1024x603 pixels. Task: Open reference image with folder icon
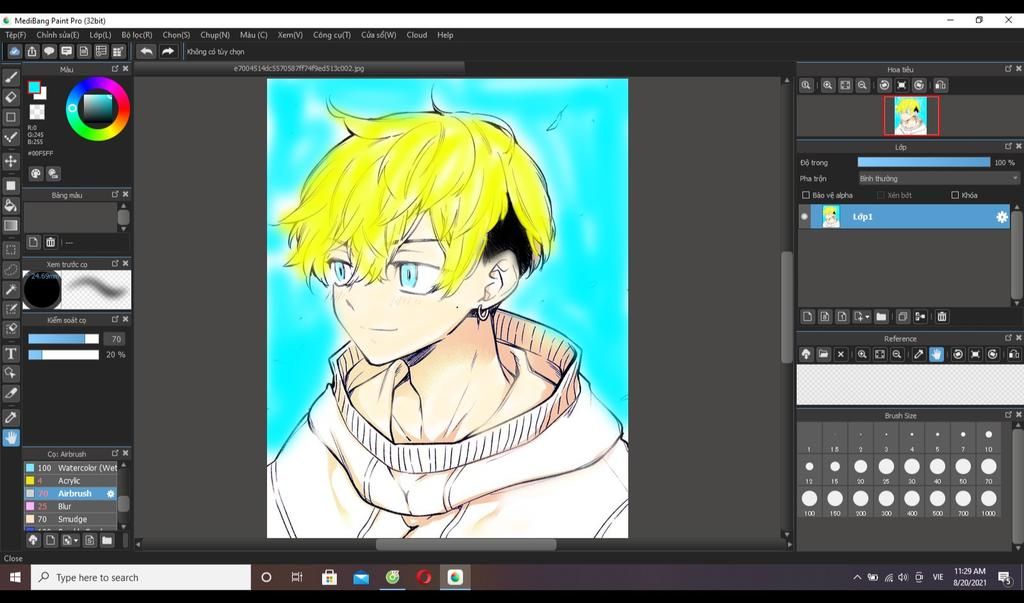824,354
